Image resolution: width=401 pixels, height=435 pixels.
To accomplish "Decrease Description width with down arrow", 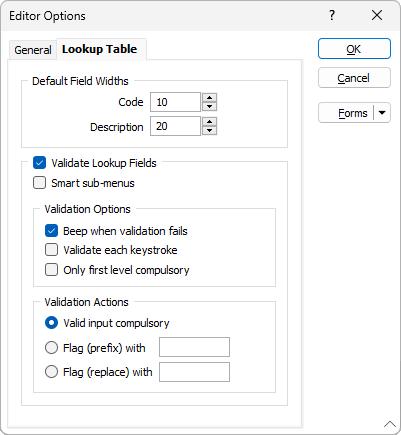I will pos(209,130).
